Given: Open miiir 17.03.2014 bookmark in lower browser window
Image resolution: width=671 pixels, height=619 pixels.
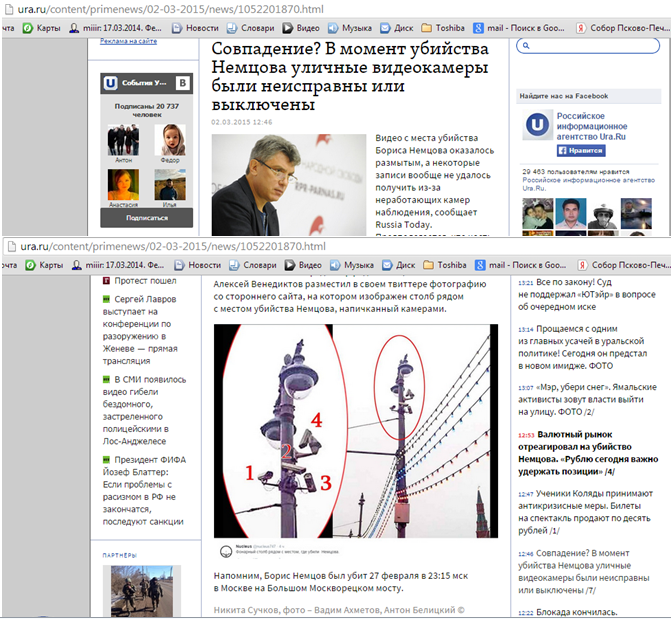Looking at the screenshot, I should (118, 265).
